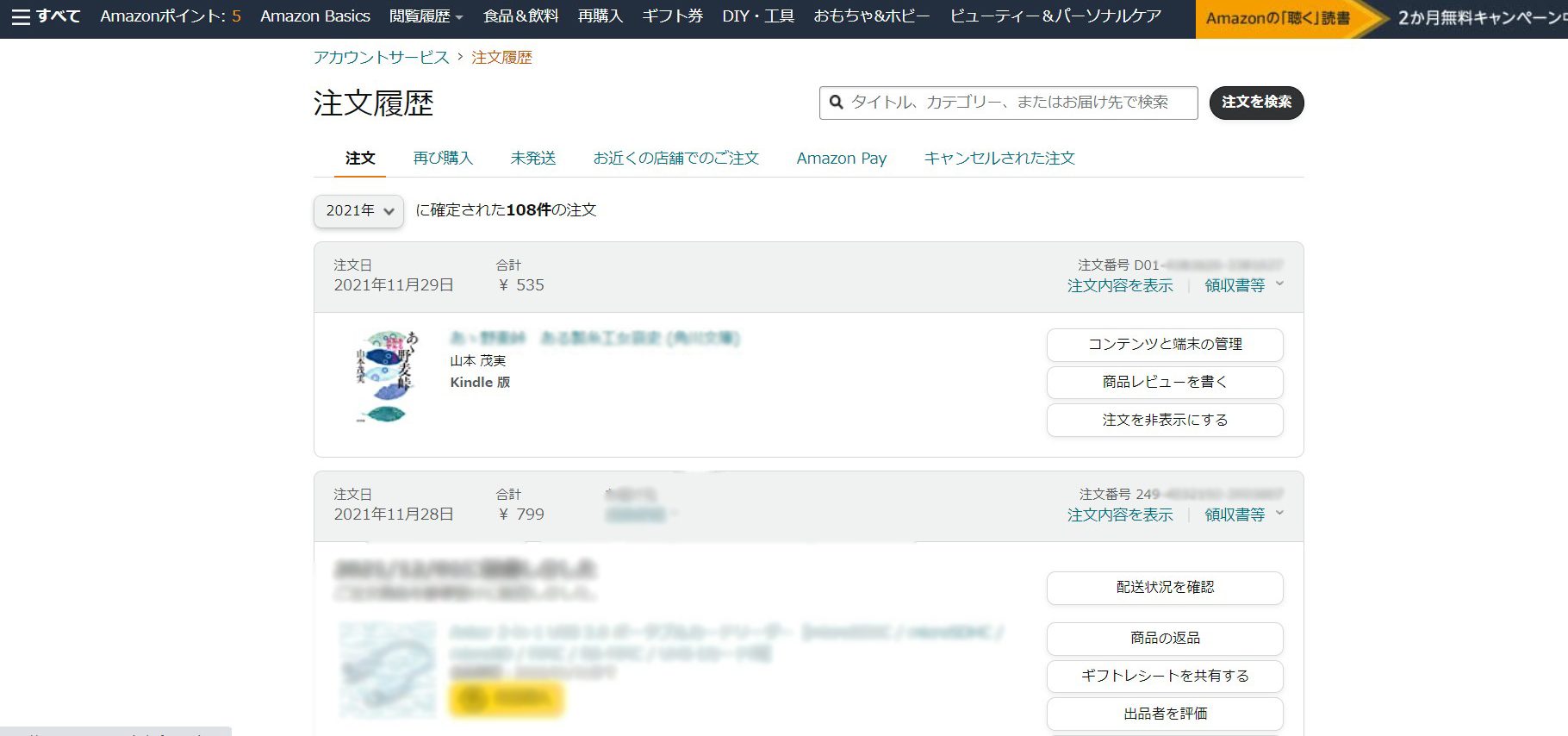1568x736 pixels.
Task: Open ギフト券 page
Action: [672, 16]
